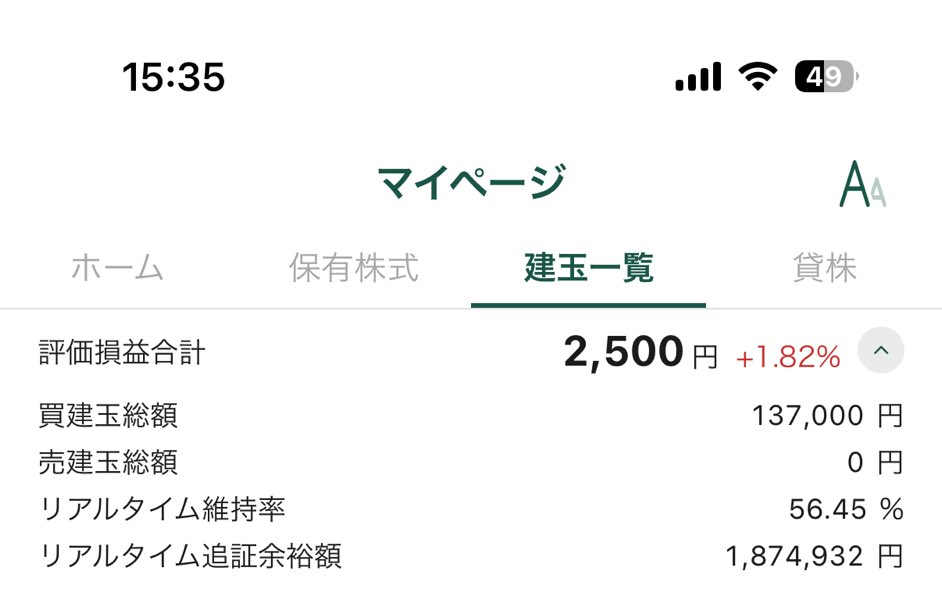Viewport: 942px width, 592px height.
Task: Open the 保有株式 tab
Action: click(353, 268)
